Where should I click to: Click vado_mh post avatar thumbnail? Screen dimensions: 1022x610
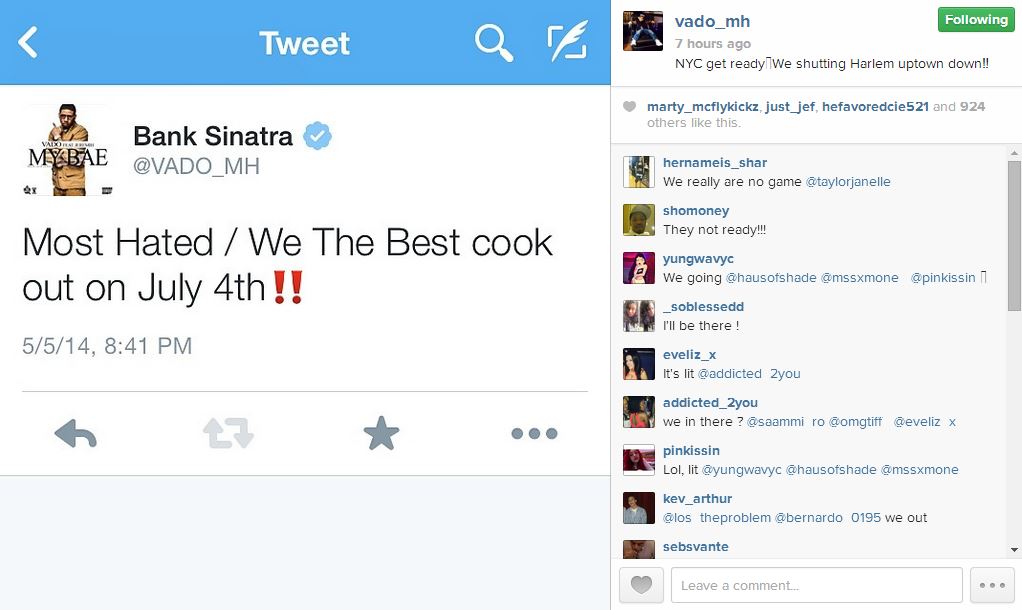[x=643, y=31]
